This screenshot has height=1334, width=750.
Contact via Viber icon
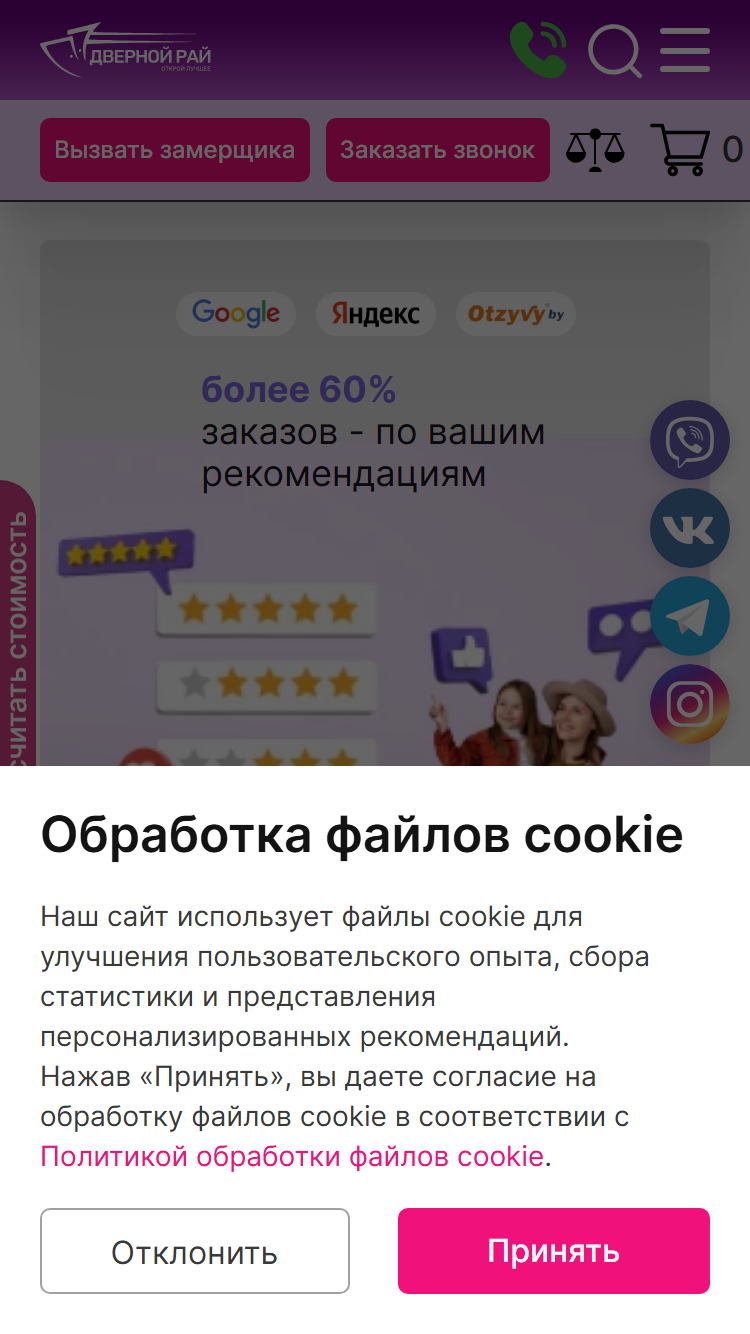(x=690, y=440)
